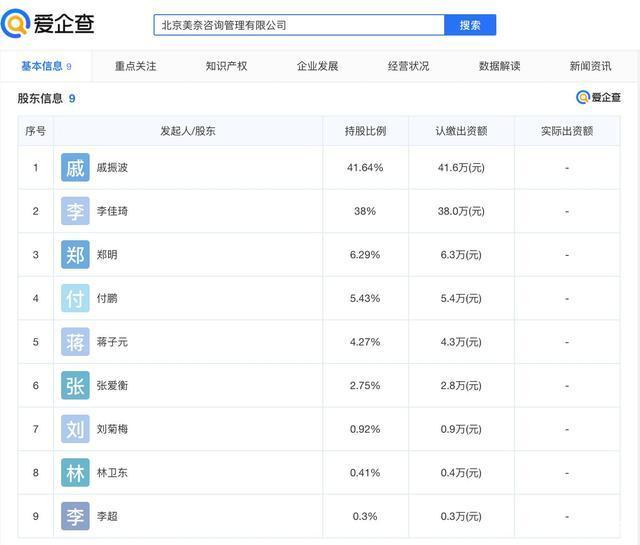Open the 重点关注 tab
Screen dimensions: 640x545
(x=135, y=66)
